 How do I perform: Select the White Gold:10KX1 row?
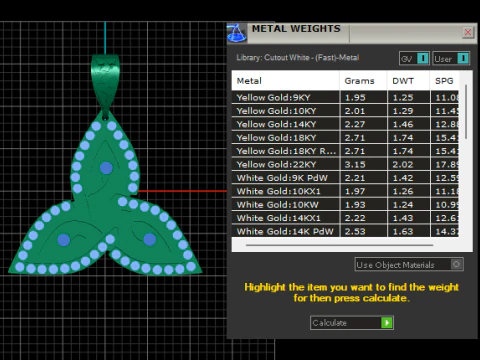(345, 191)
